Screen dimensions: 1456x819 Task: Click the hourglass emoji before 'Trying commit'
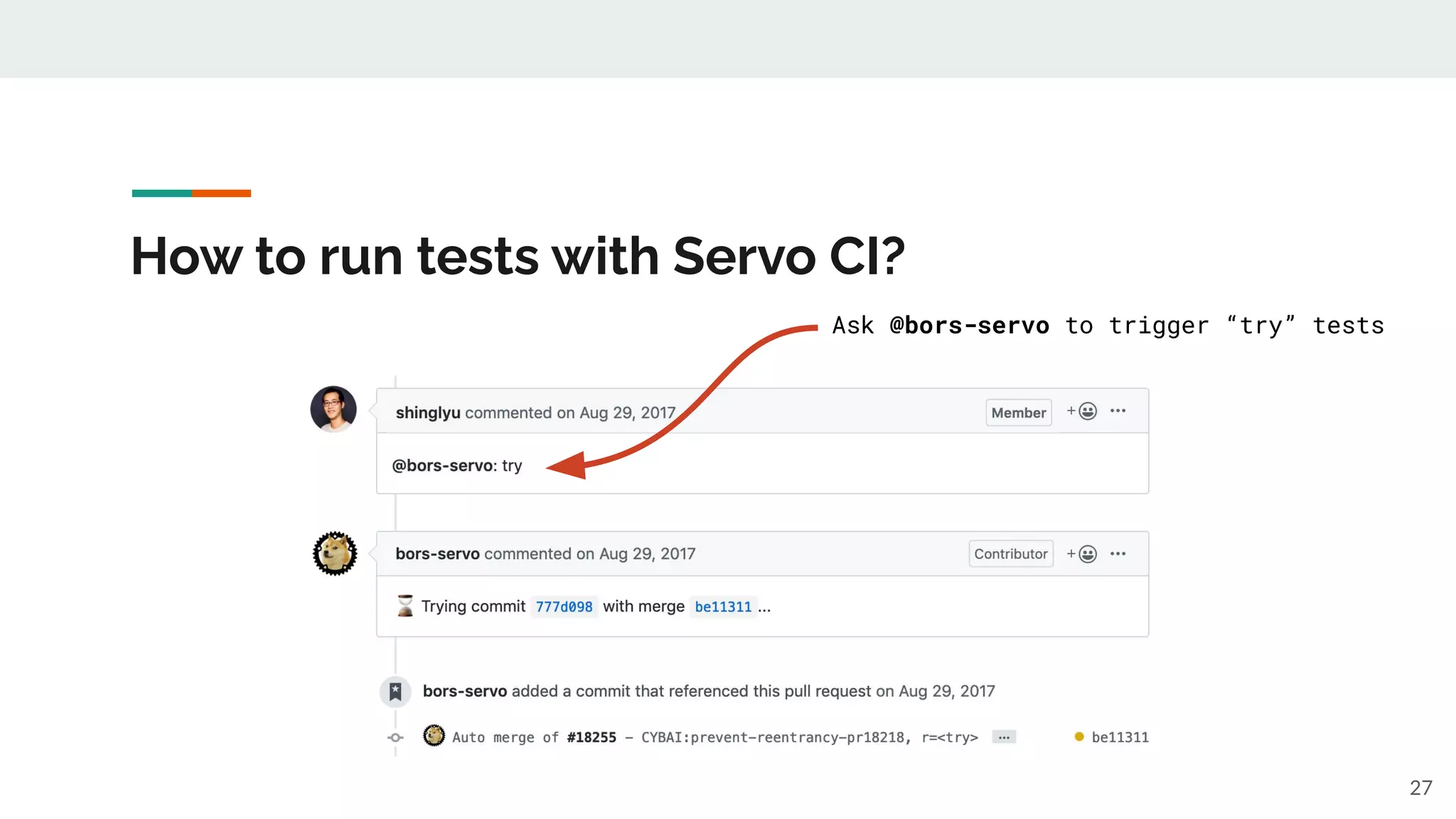click(405, 606)
